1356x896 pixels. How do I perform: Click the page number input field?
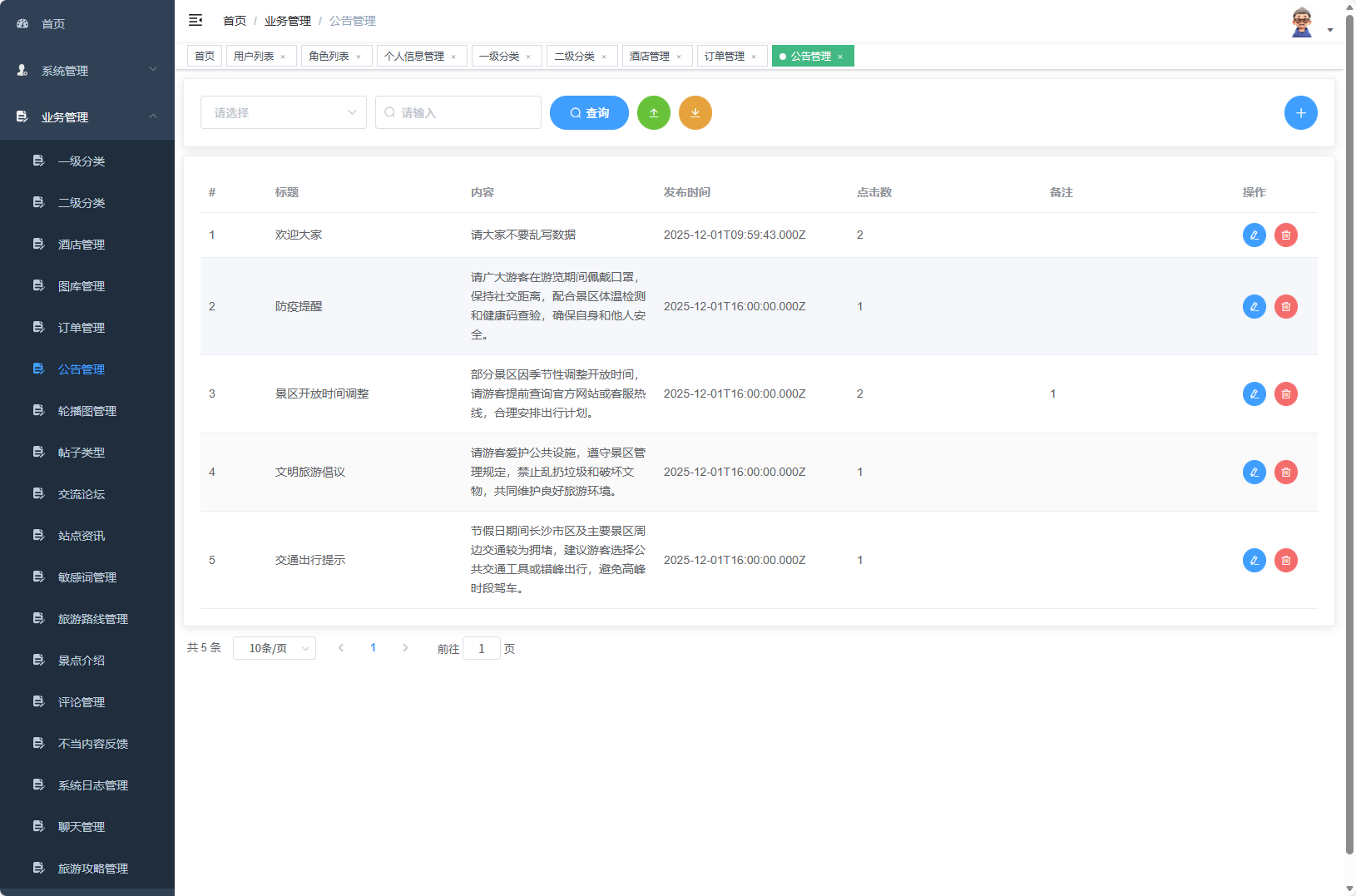click(482, 648)
